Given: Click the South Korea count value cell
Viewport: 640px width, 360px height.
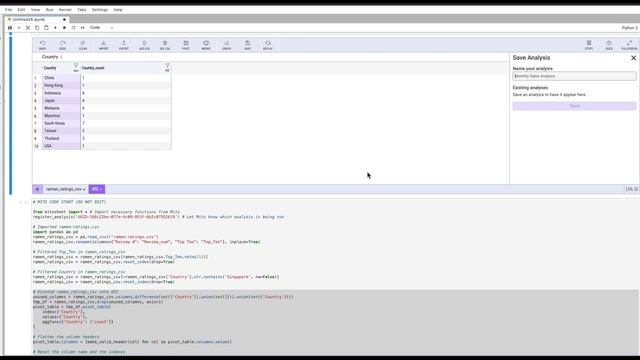Looking at the screenshot, I should click(126, 123).
